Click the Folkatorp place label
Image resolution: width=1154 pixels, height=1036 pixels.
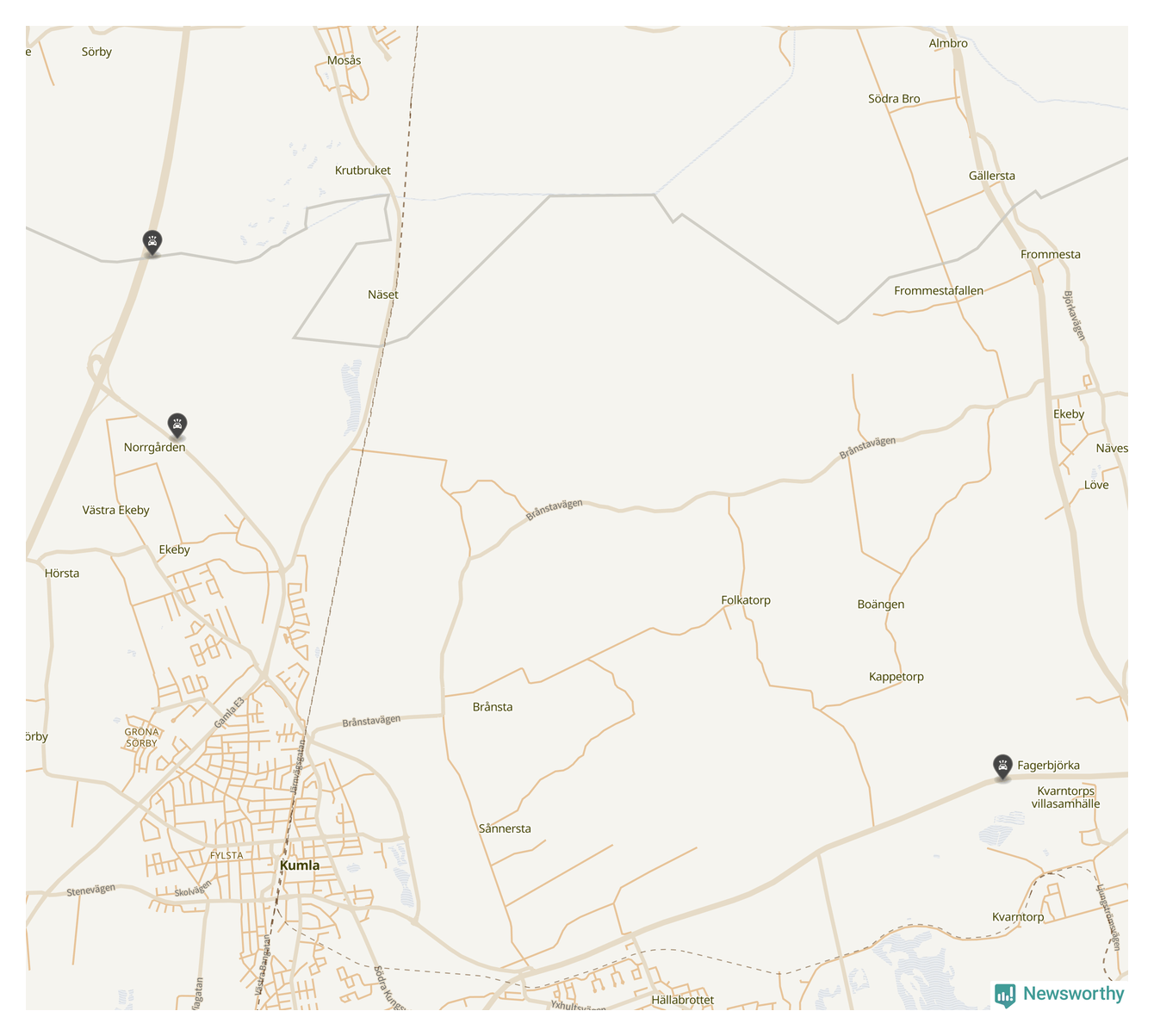coord(746,600)
